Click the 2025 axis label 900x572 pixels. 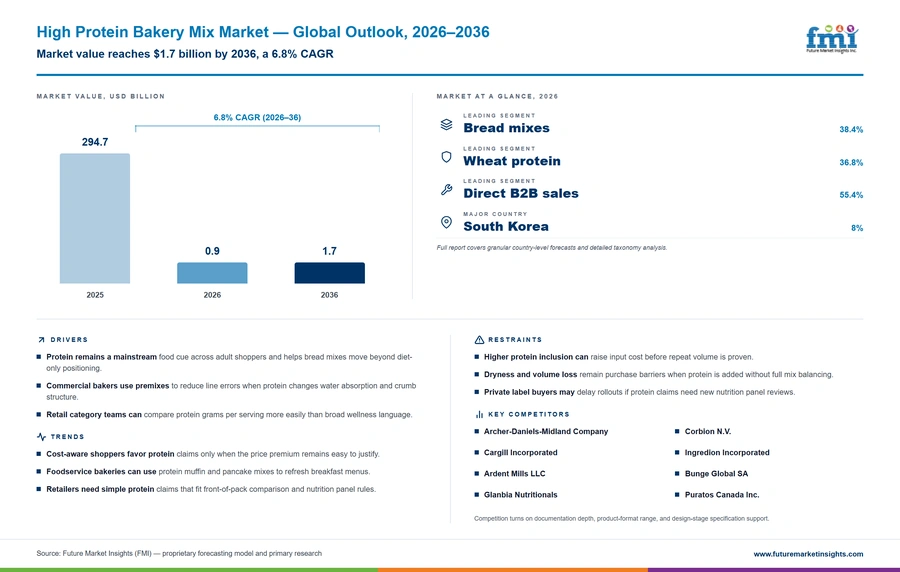tap(95, 295)
